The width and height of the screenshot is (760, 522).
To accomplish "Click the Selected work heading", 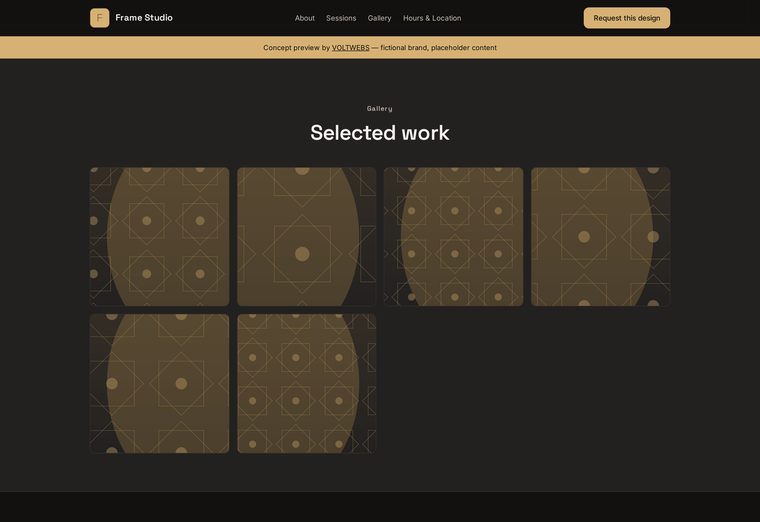I will [x=380, y=133].
